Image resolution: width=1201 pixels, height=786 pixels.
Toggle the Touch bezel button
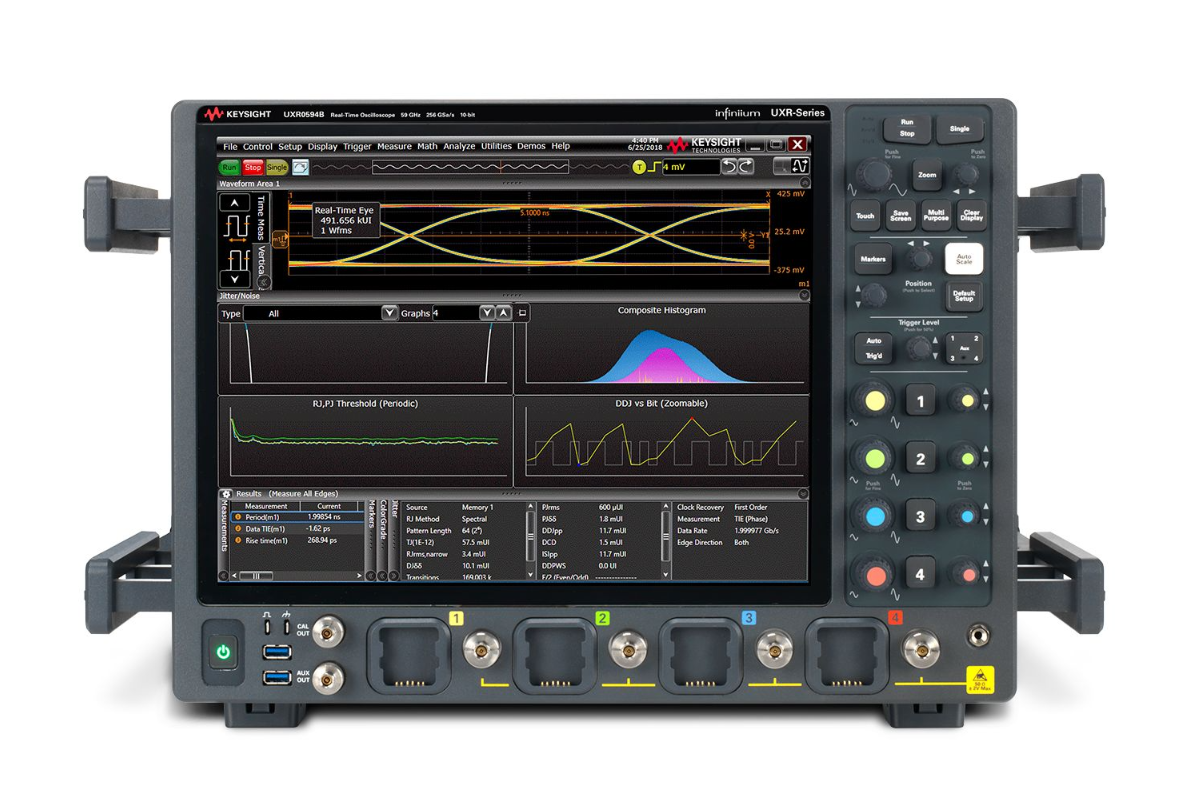pos(864,216)
